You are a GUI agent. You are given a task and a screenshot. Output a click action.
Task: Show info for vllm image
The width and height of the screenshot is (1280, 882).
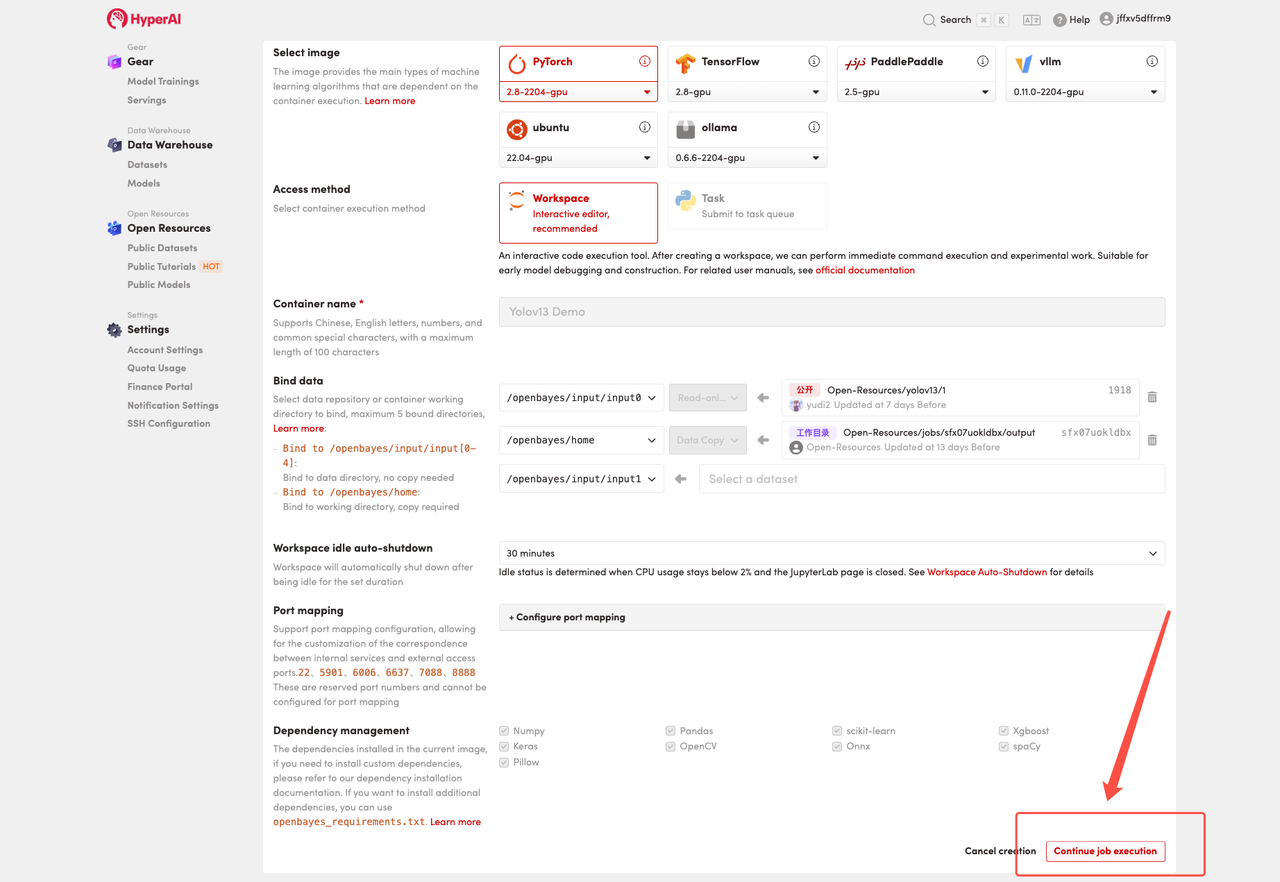(1152, 61)
